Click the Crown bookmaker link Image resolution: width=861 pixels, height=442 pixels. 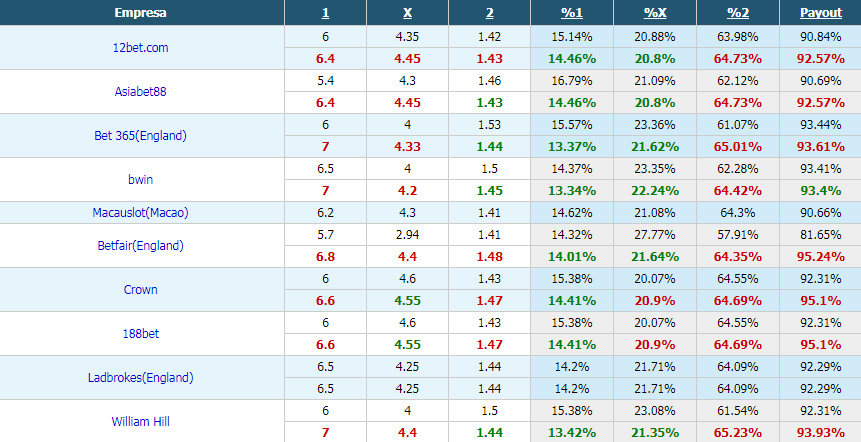coord(141,289)
